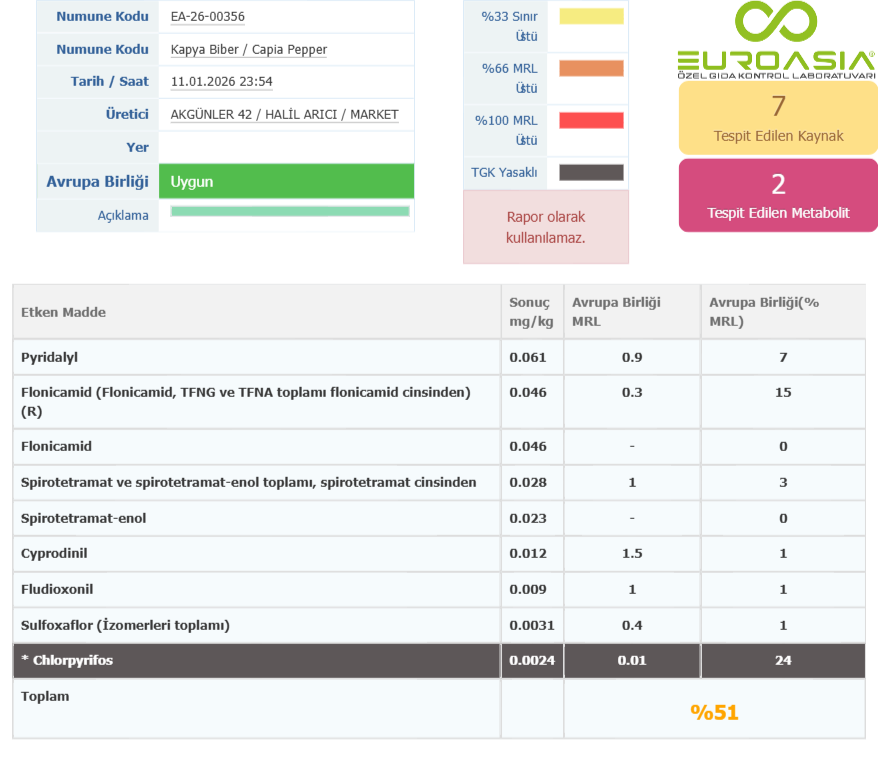Click the green Uygun status bar

point(286,181)
